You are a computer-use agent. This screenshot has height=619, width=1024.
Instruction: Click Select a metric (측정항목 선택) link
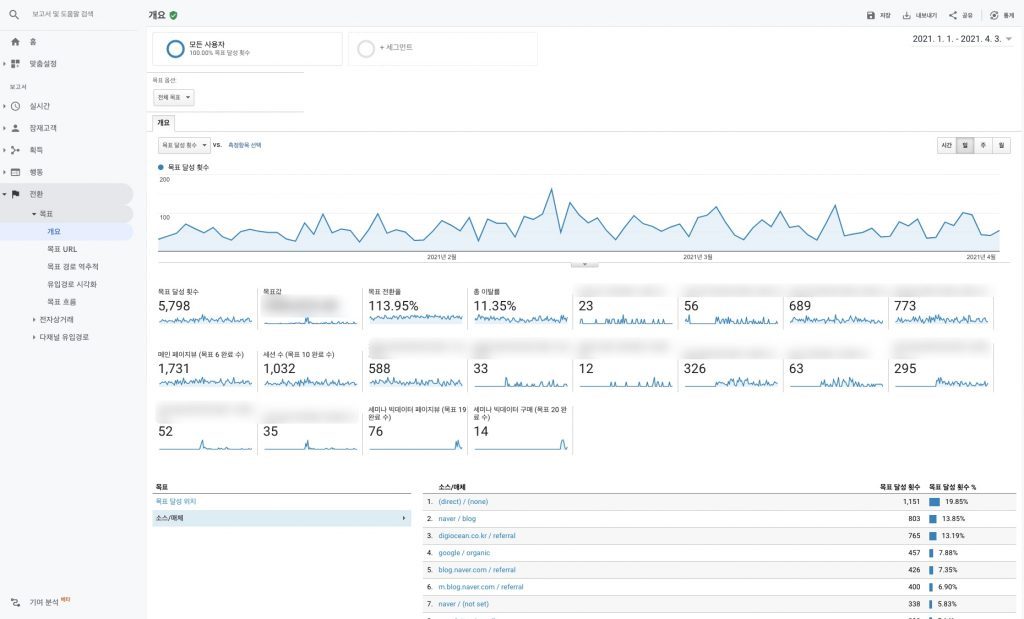[x=244, y=145]
